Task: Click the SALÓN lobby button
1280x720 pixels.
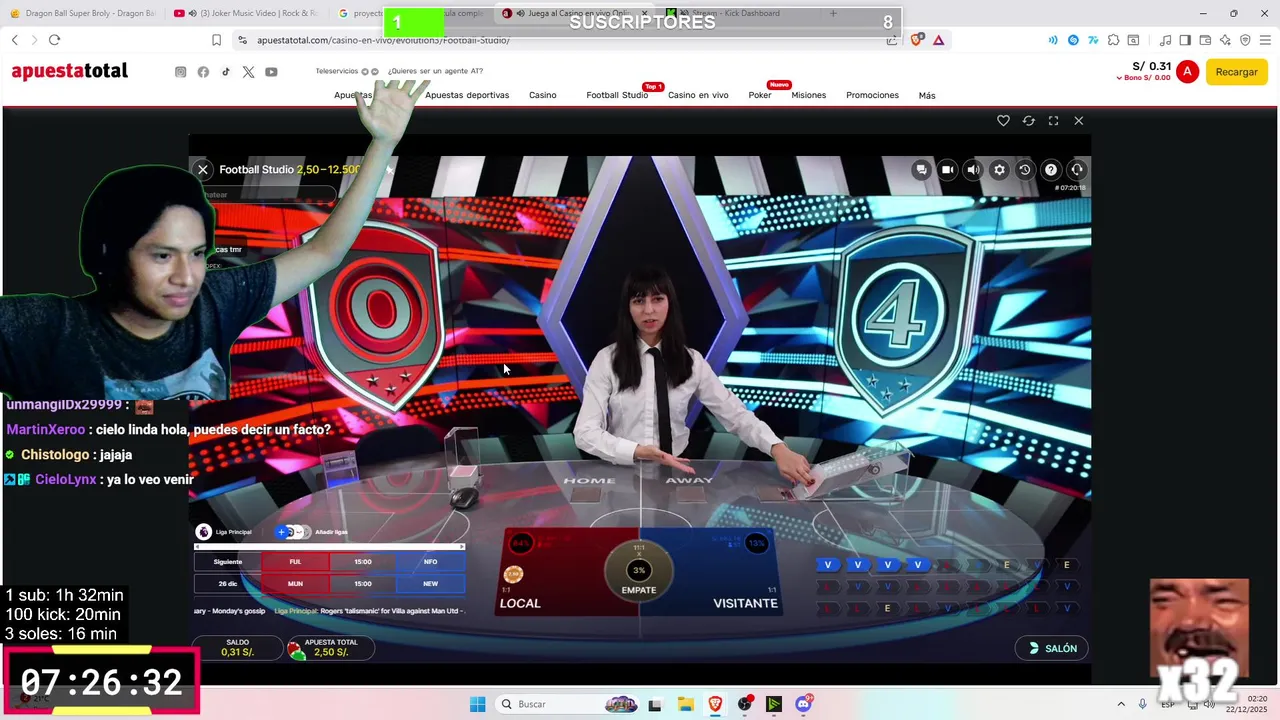Action: pyautogui.click(x=1052, y=649)
